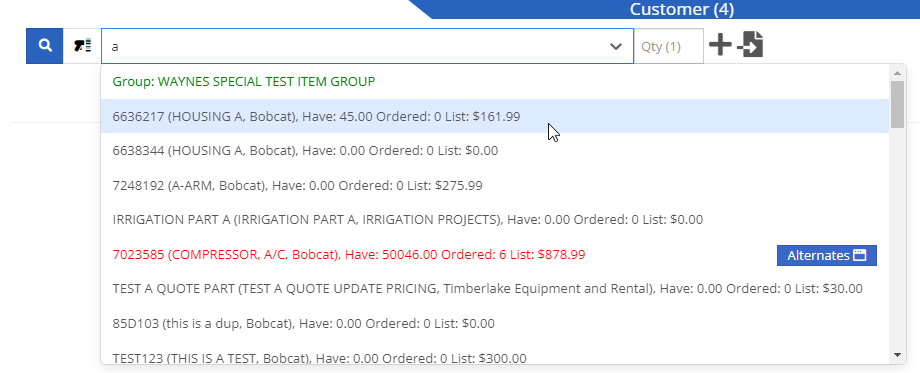
Task: Click the dropdown scrollbar up arrow
Action: (x=897, y=73)
